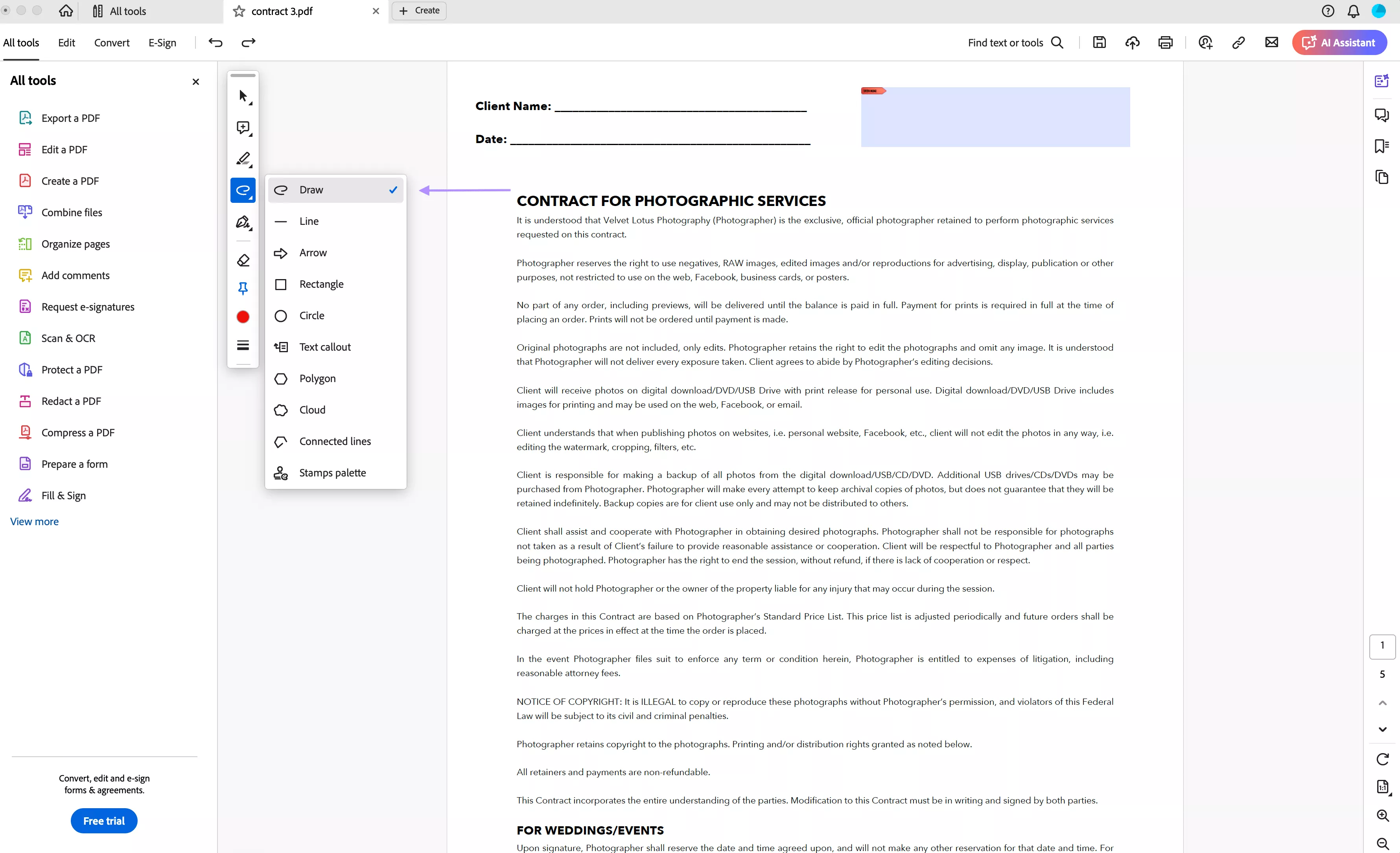This screenshot has height=853, width=1400.
Task: Click the Free trial button
Action: [104, 821]
